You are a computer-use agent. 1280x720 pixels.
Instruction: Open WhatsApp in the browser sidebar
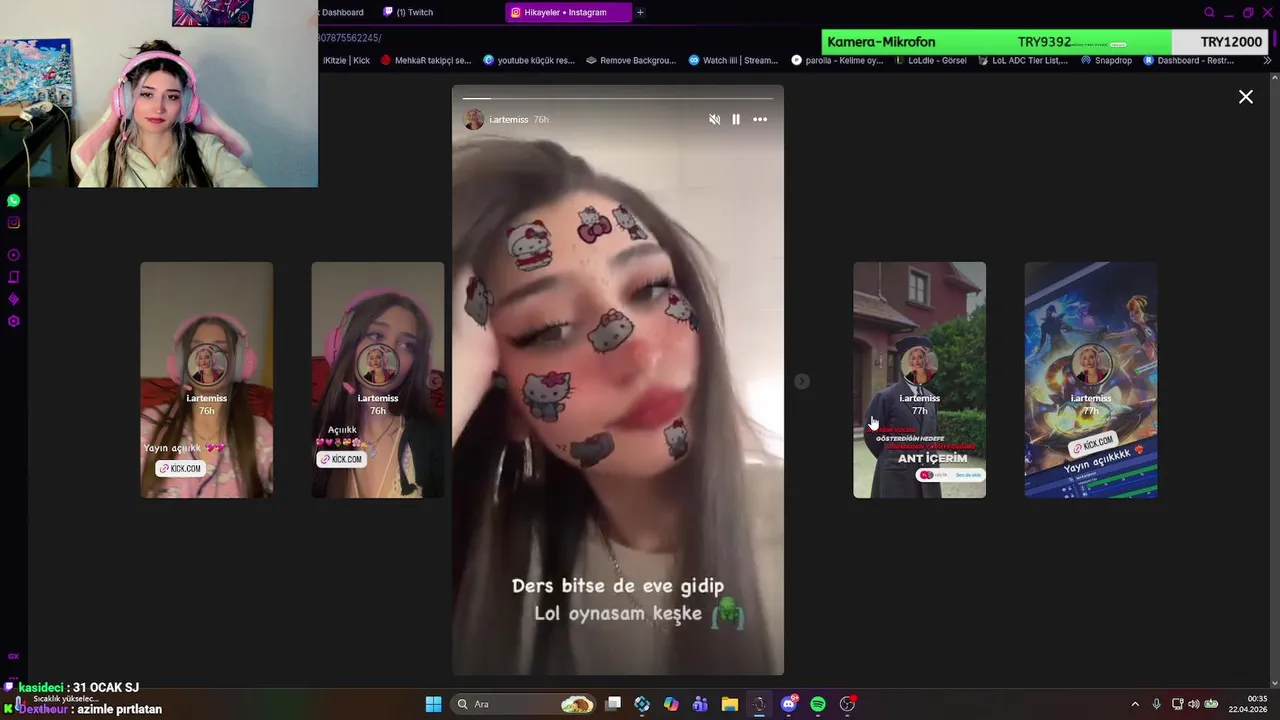[13, 200]
